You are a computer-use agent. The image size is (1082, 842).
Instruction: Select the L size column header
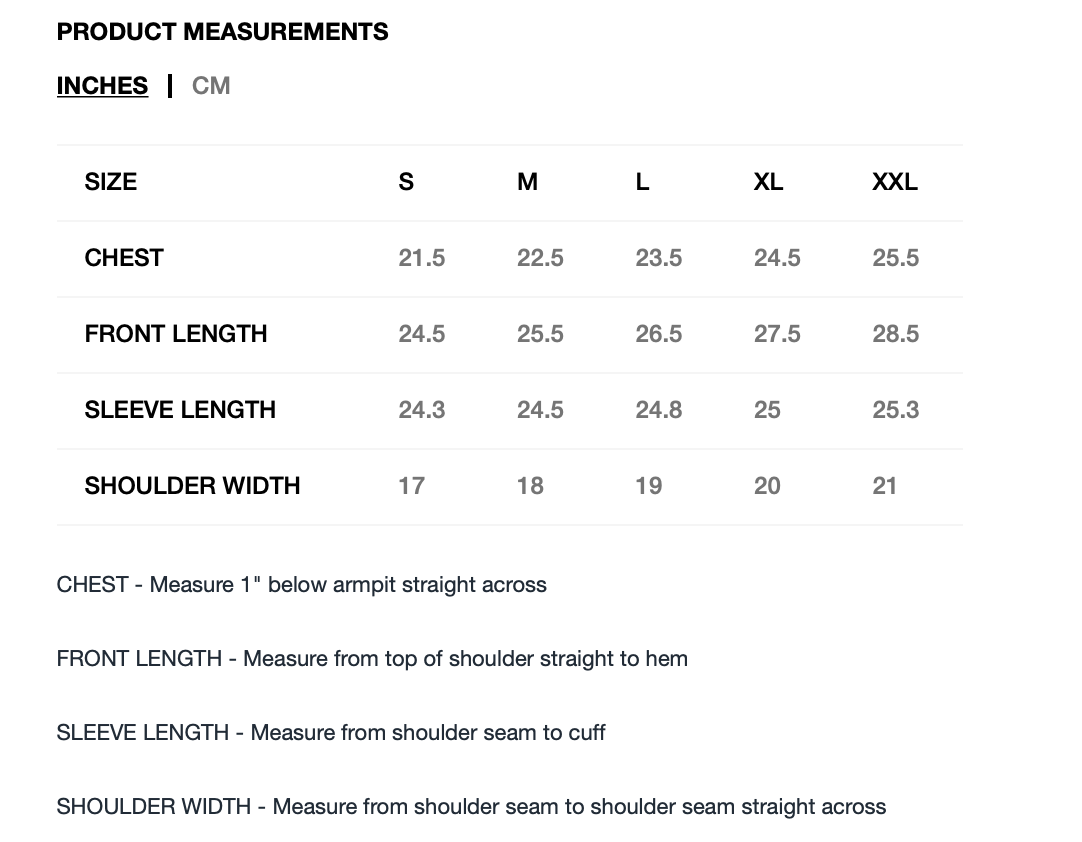[x=642, y=182]
